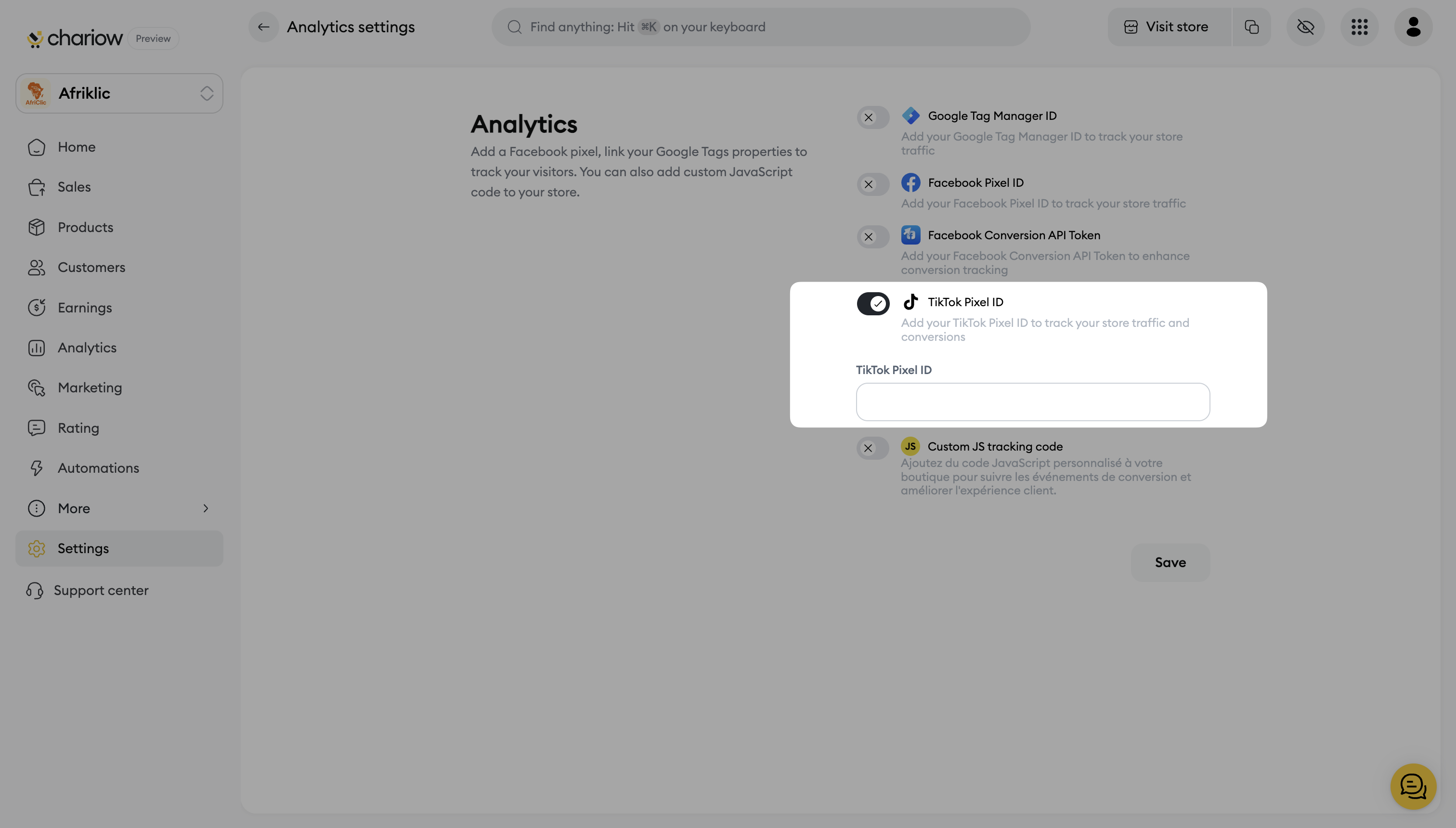Click the Earnings icon in sidebar
The image size is (1456, 828).
(x=37, y=308)
